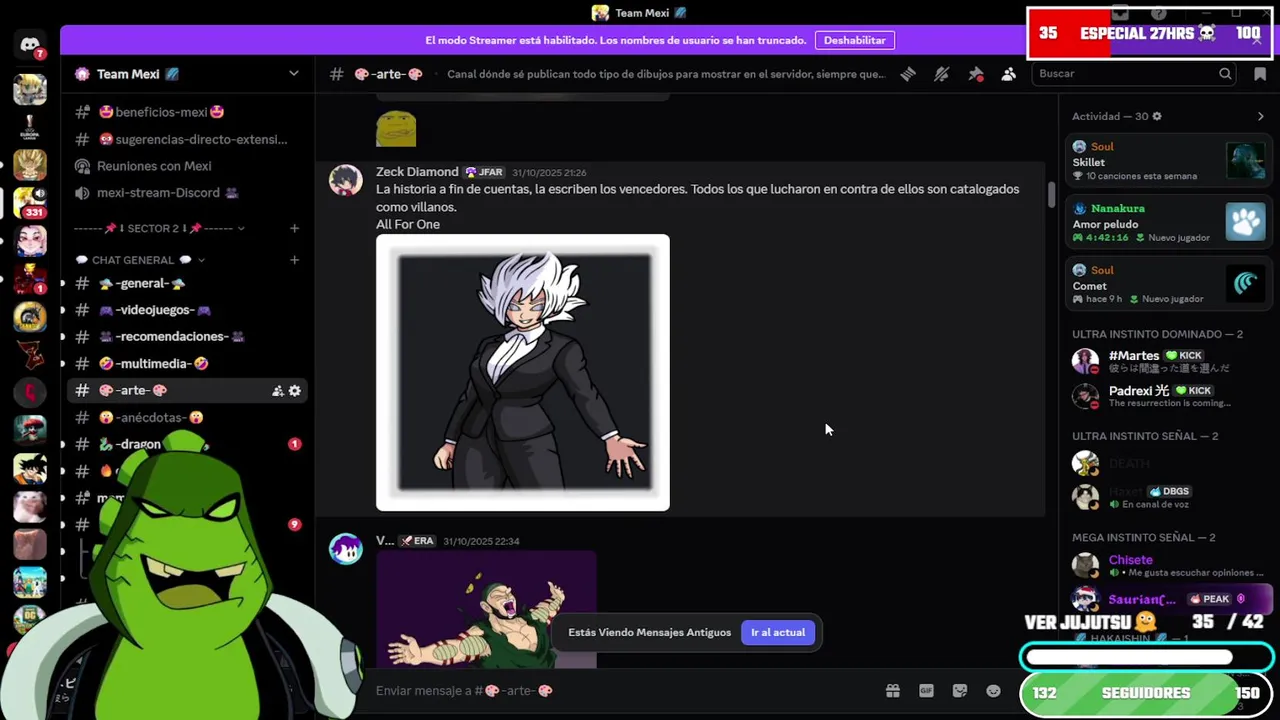
Task: Open server icon with 331 badge
Action: pyautogui.click(x=30, y=203)
